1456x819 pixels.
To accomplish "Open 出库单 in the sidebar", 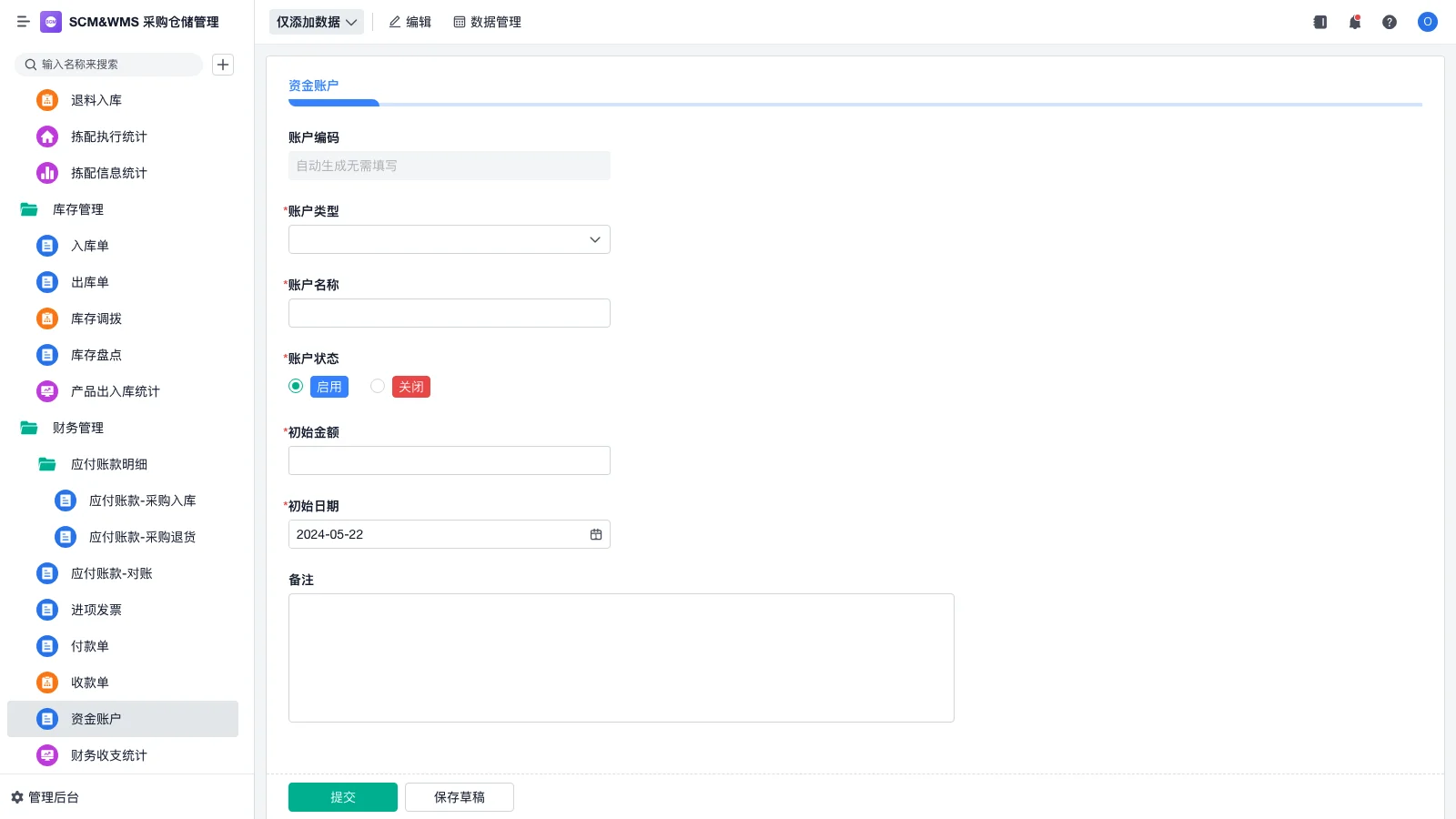I will click(x=123, y=282).
